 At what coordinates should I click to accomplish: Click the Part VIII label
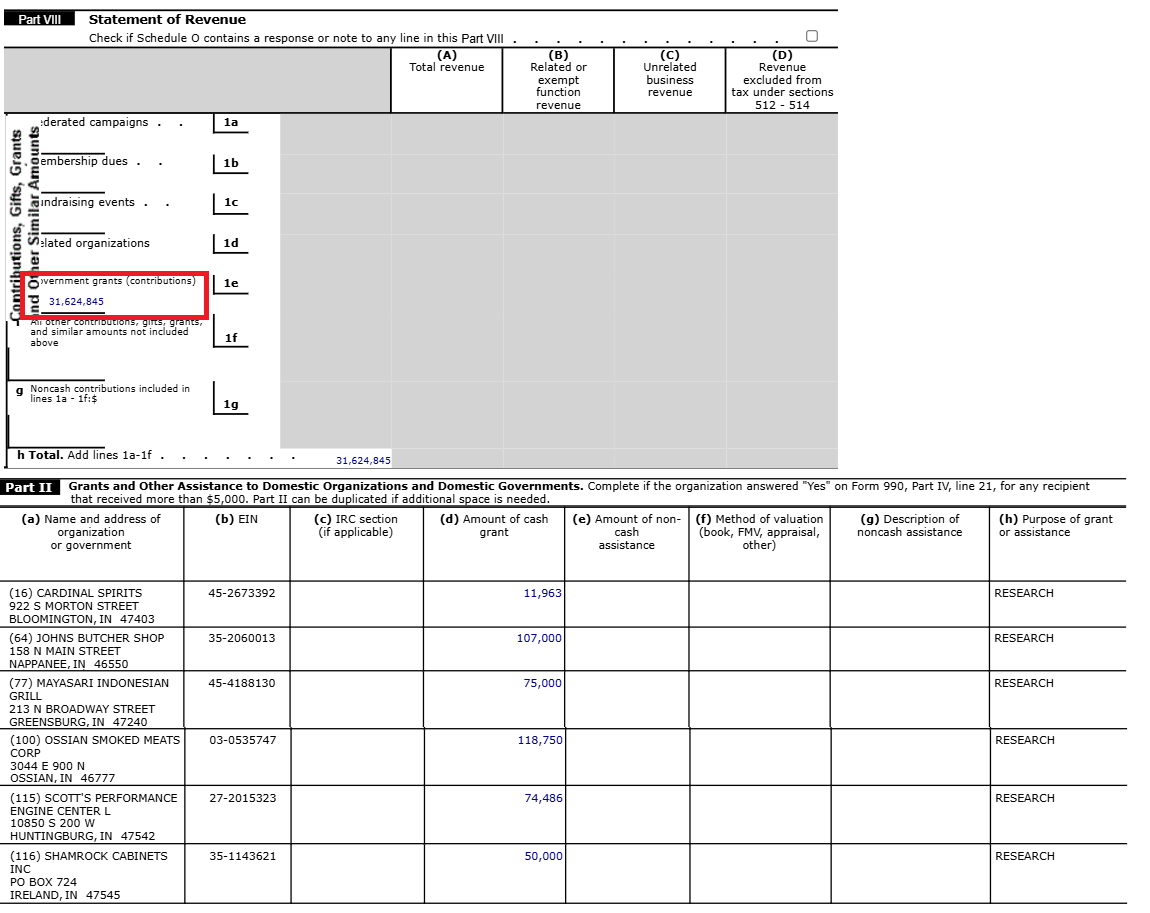tap(40, 19)
